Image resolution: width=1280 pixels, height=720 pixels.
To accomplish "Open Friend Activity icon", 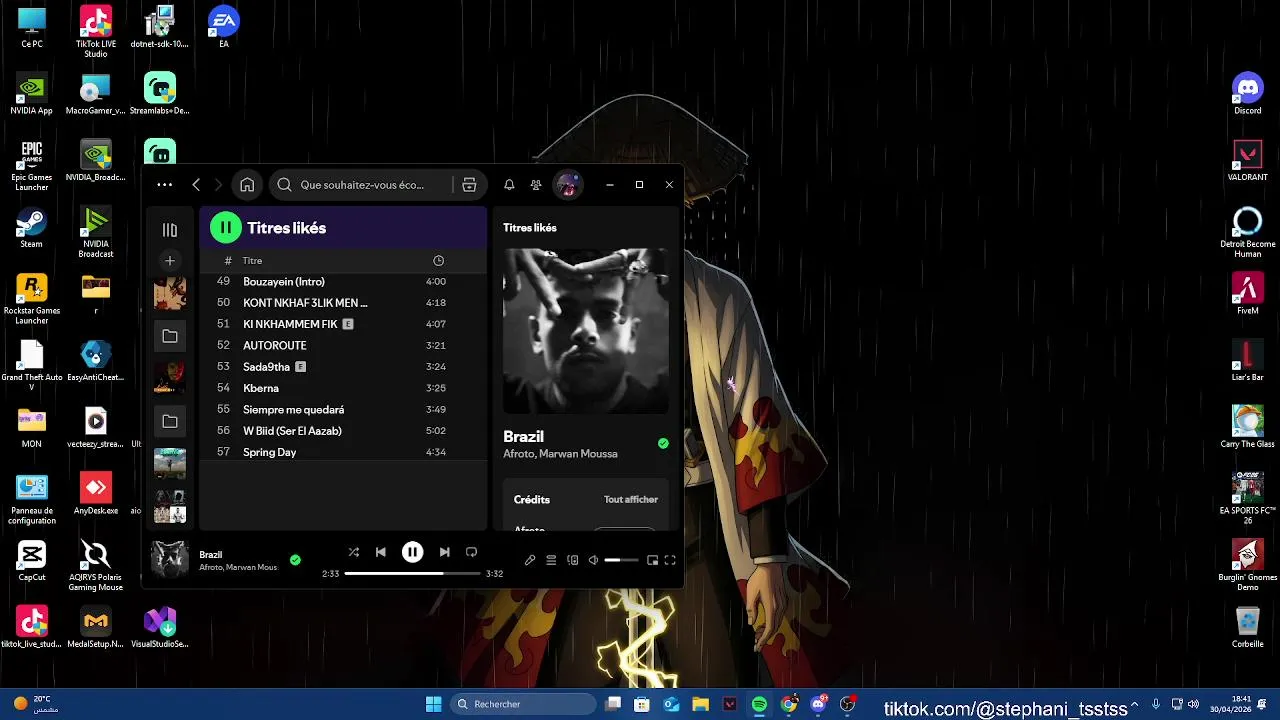I will (x=536, y=185).
